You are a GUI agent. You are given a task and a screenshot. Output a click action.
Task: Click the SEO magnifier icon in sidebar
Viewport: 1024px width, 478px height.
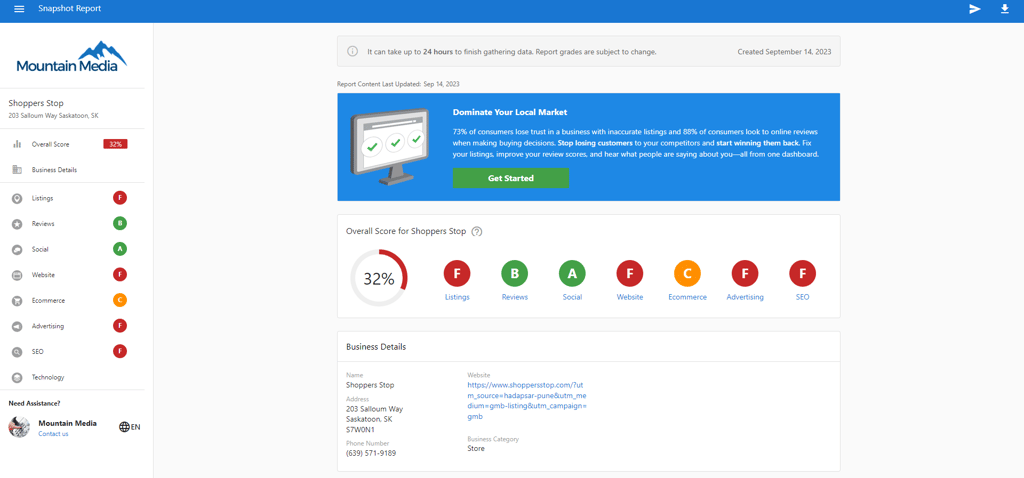pos(18,352)
